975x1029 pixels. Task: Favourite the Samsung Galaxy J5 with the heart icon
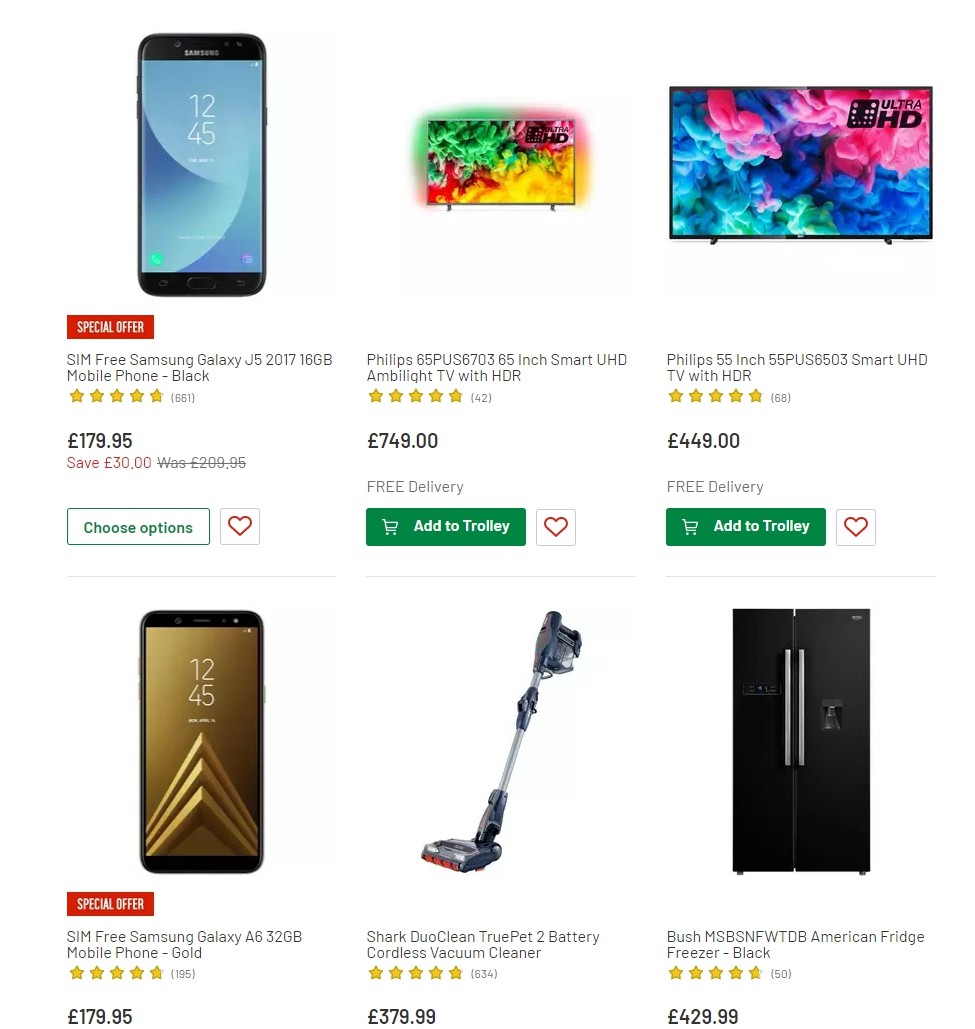(x=239, y=526)
